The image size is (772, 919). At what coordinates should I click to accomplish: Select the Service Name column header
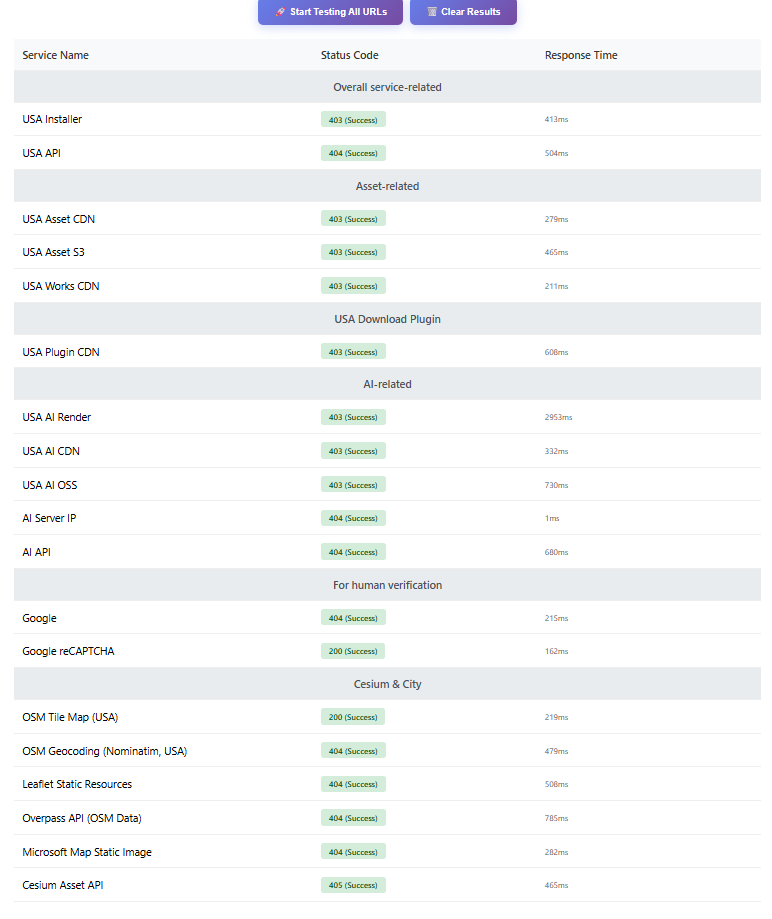[56, 55]
